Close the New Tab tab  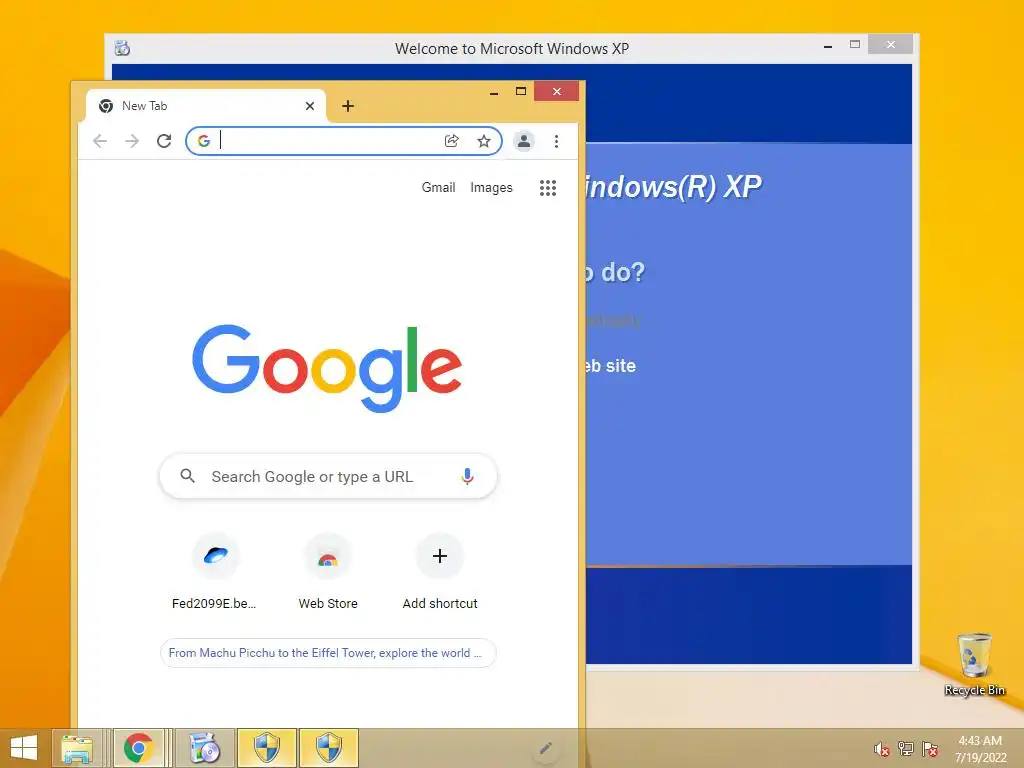point(310,106)
